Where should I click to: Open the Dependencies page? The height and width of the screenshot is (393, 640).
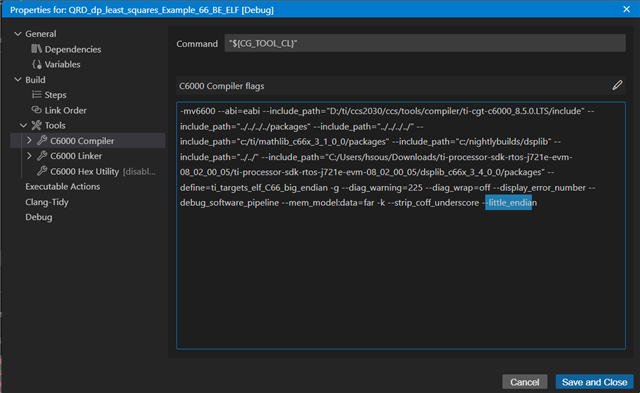coord(73,49)
